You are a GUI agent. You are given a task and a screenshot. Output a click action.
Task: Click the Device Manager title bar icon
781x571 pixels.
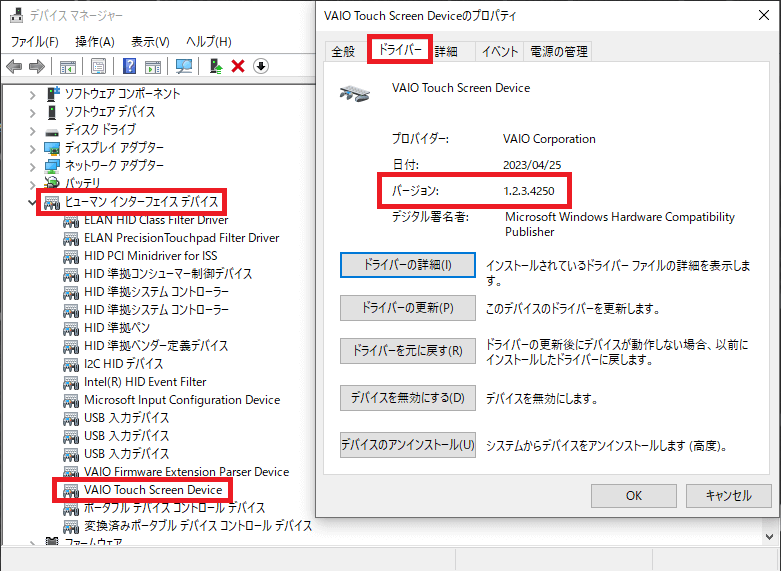pyautogui.click(x=16, y=15)
